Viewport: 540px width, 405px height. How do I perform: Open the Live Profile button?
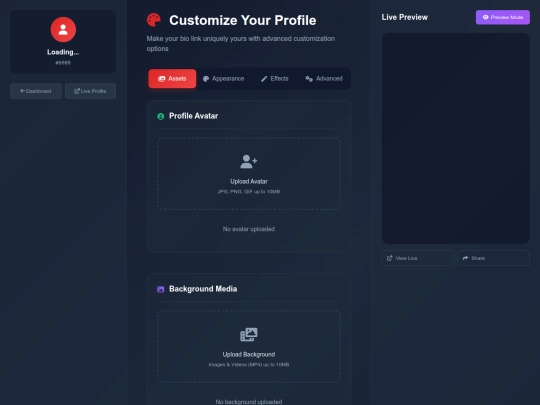90,91
